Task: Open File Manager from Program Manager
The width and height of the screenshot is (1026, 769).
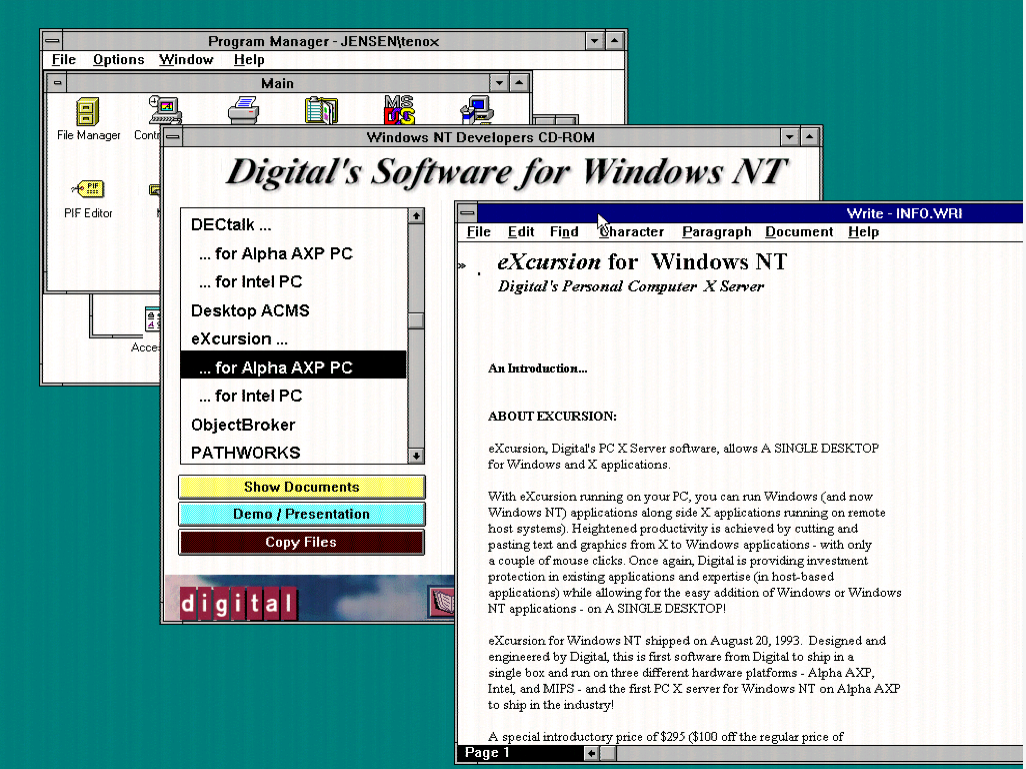Action: point(87,110)
